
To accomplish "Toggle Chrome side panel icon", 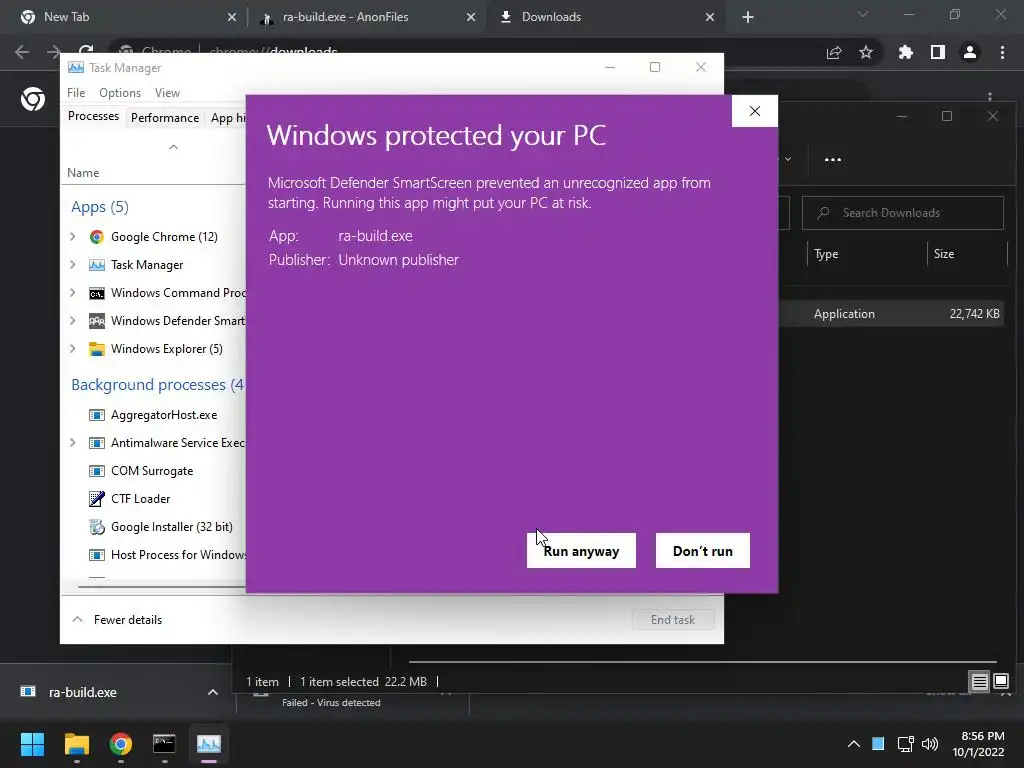I will 938,52.
